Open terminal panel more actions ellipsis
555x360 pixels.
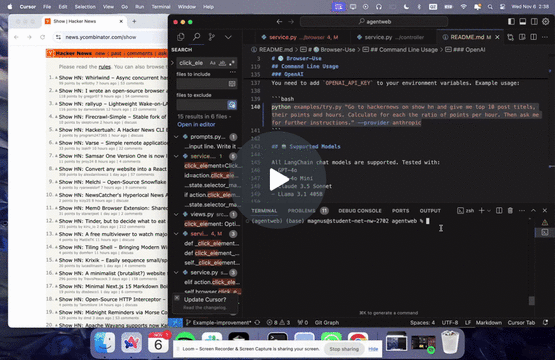pyautogui.click(x=522, y=211)
